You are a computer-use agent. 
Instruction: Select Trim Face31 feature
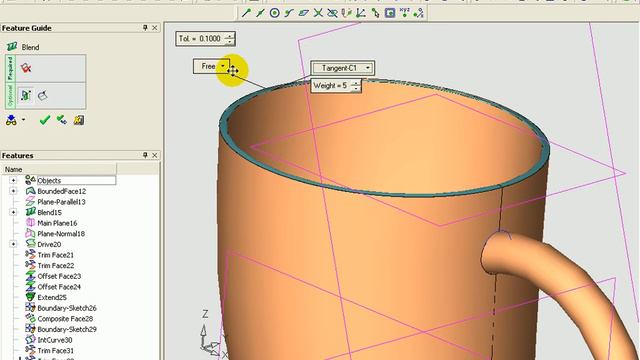point(56,350)
